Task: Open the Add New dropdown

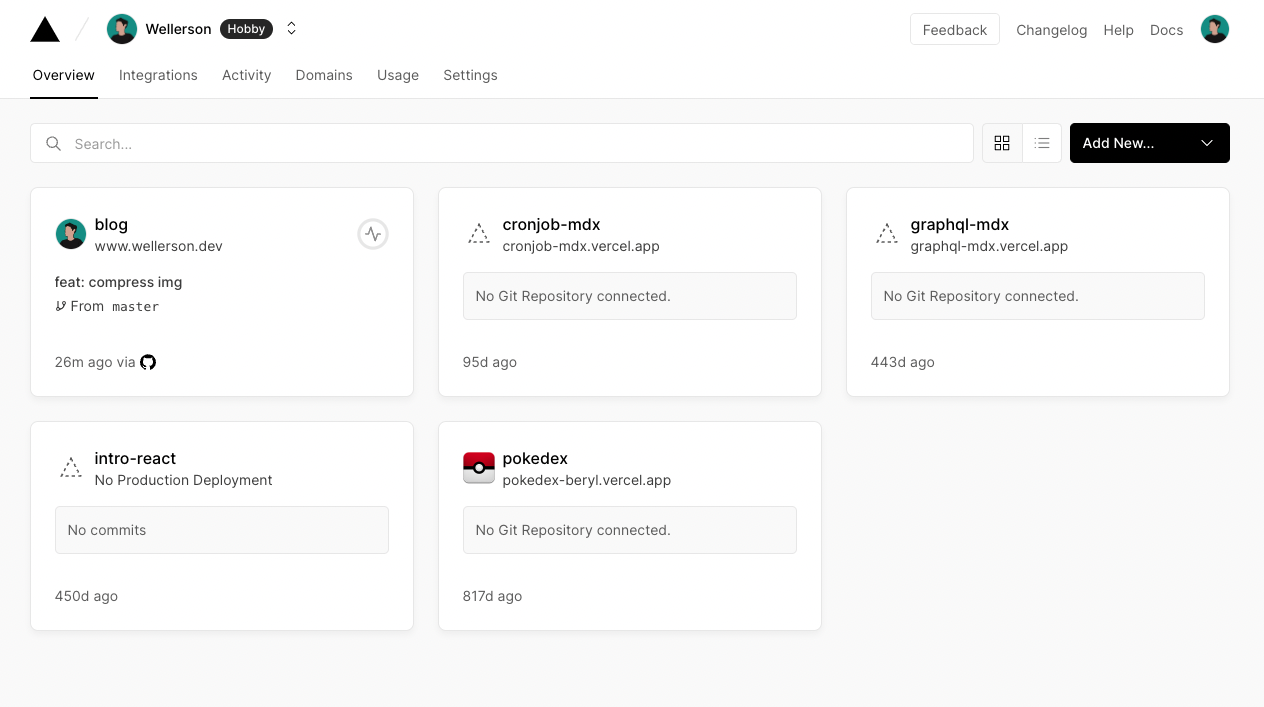Action: (x=1150, y=143)
